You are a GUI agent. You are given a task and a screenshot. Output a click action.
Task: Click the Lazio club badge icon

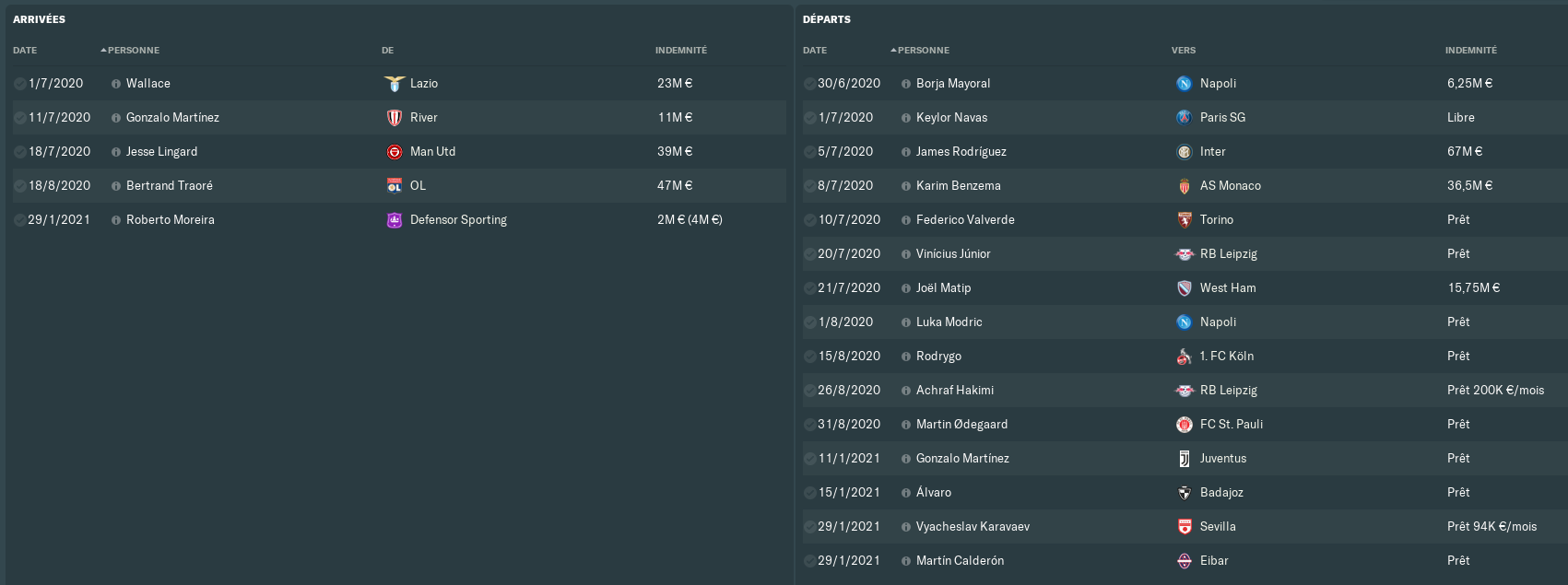tap(395, 84)
